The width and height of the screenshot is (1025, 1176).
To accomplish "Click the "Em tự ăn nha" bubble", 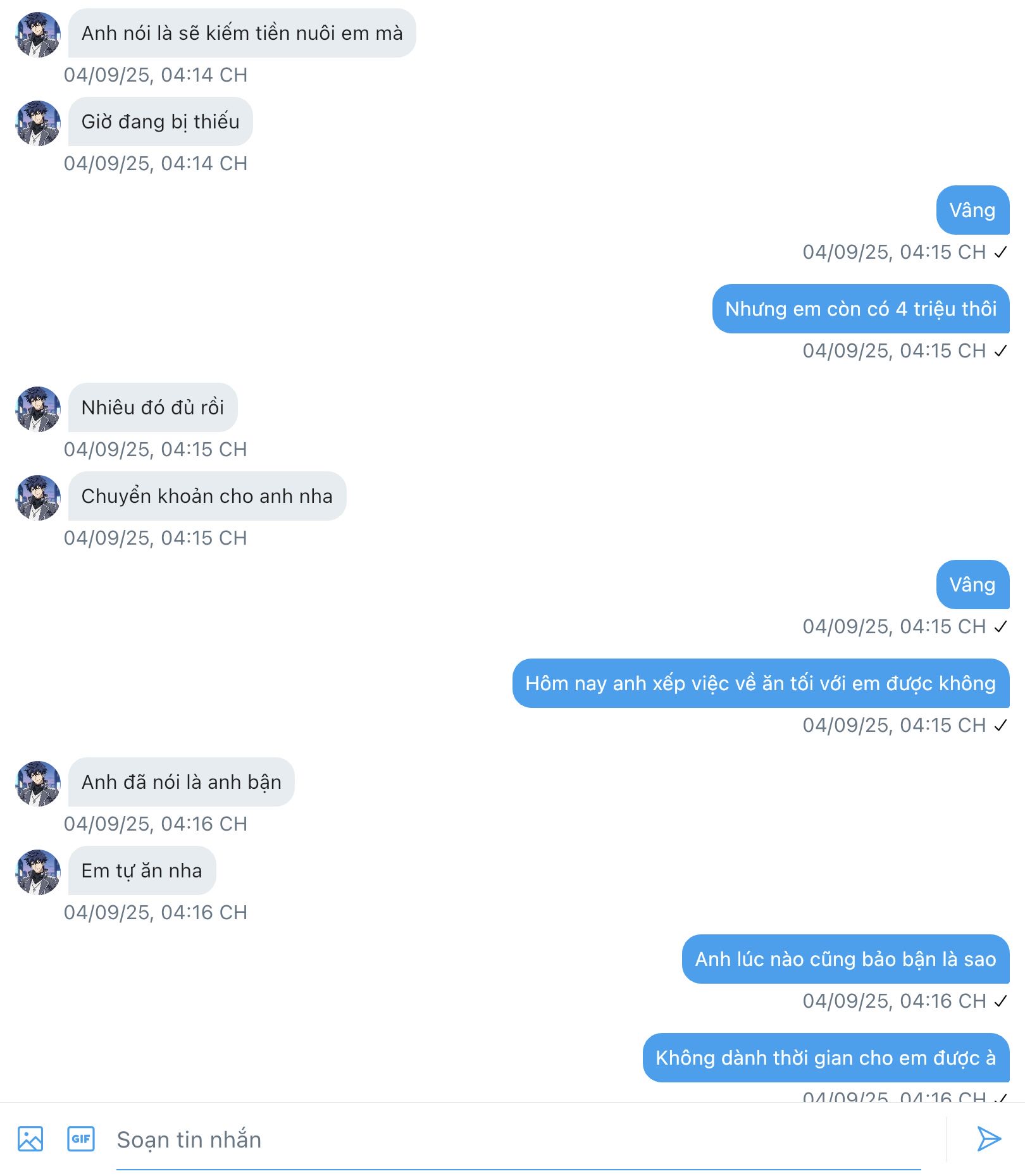I will click(x=142, y=870).
